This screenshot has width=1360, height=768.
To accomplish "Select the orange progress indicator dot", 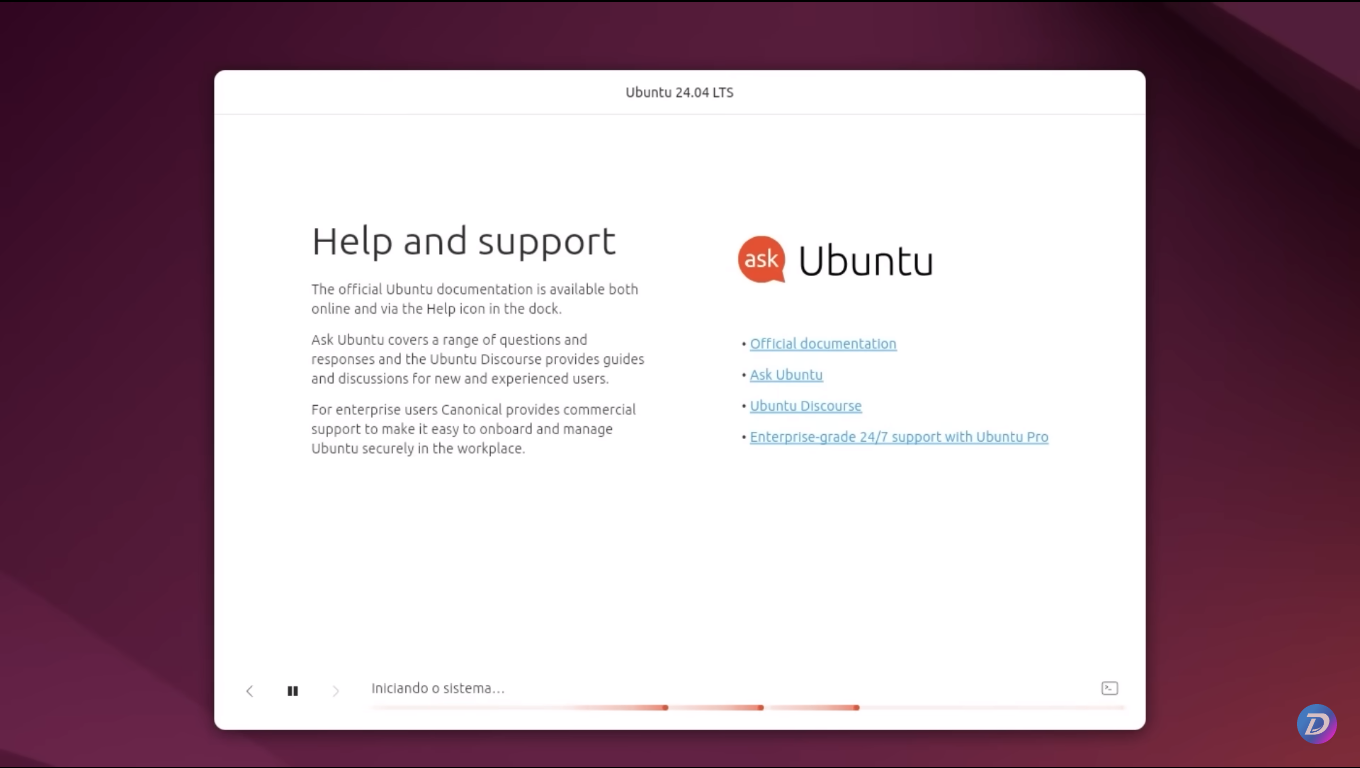I will (666, 707).
